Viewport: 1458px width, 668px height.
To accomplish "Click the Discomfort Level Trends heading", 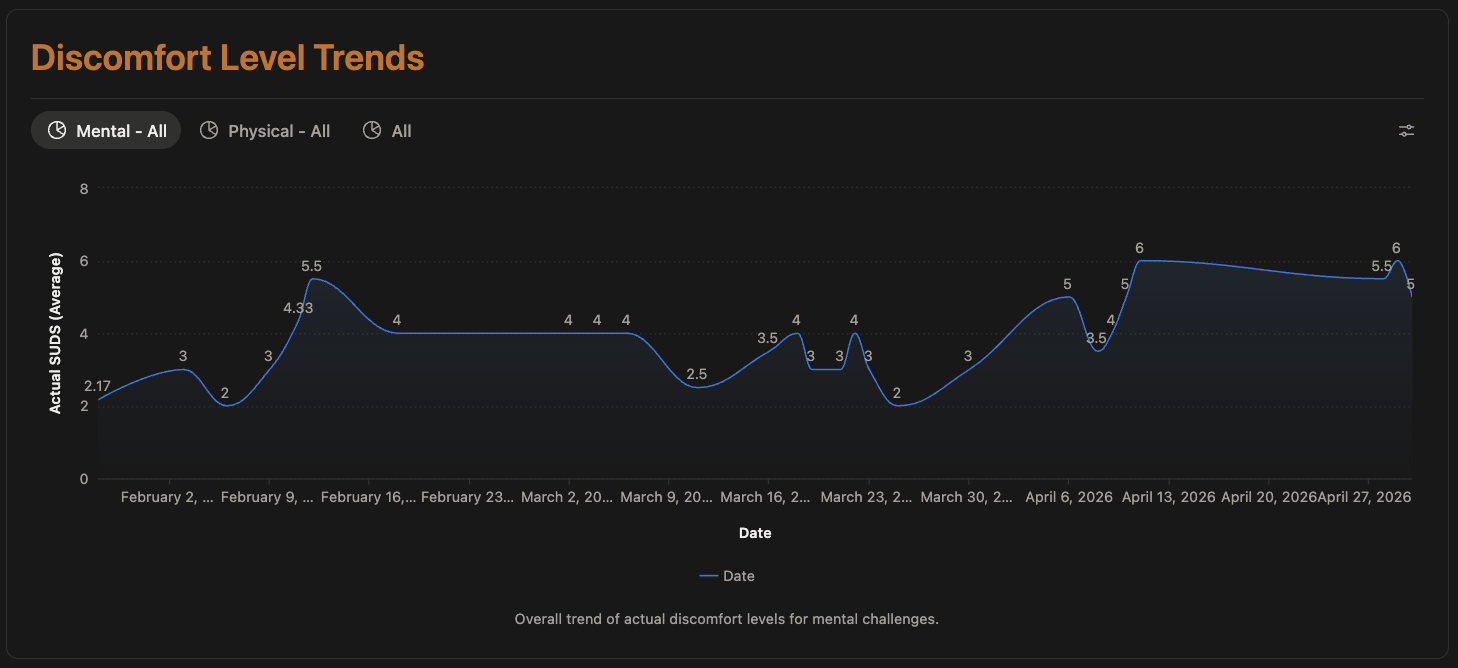I will [228, 58].
